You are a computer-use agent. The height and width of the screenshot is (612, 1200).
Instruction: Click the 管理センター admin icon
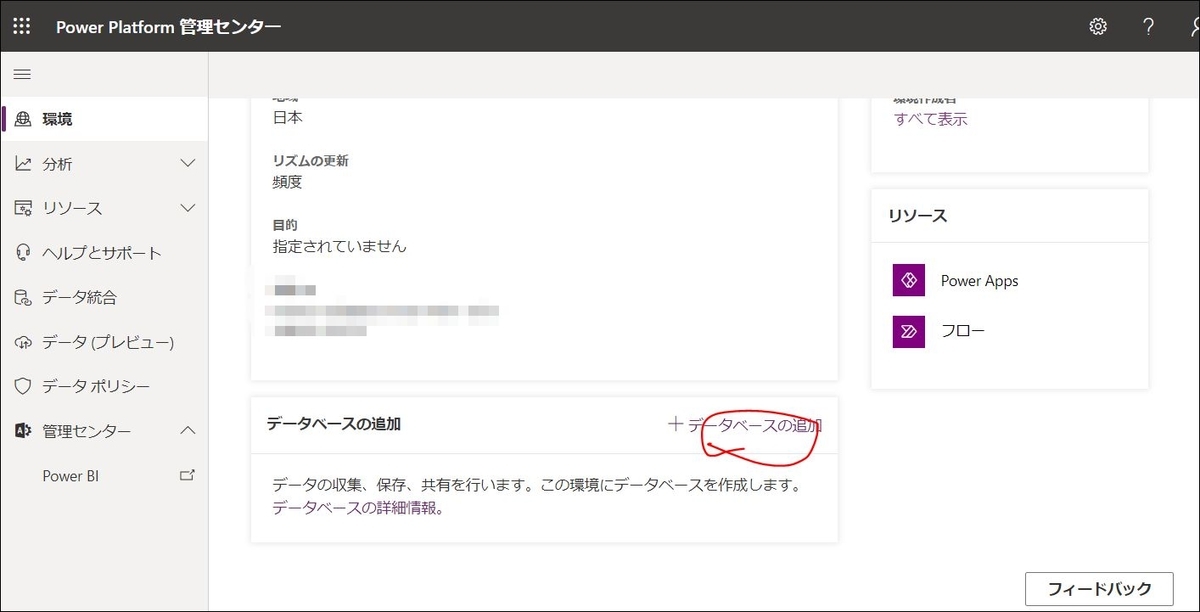click(23, 431)
